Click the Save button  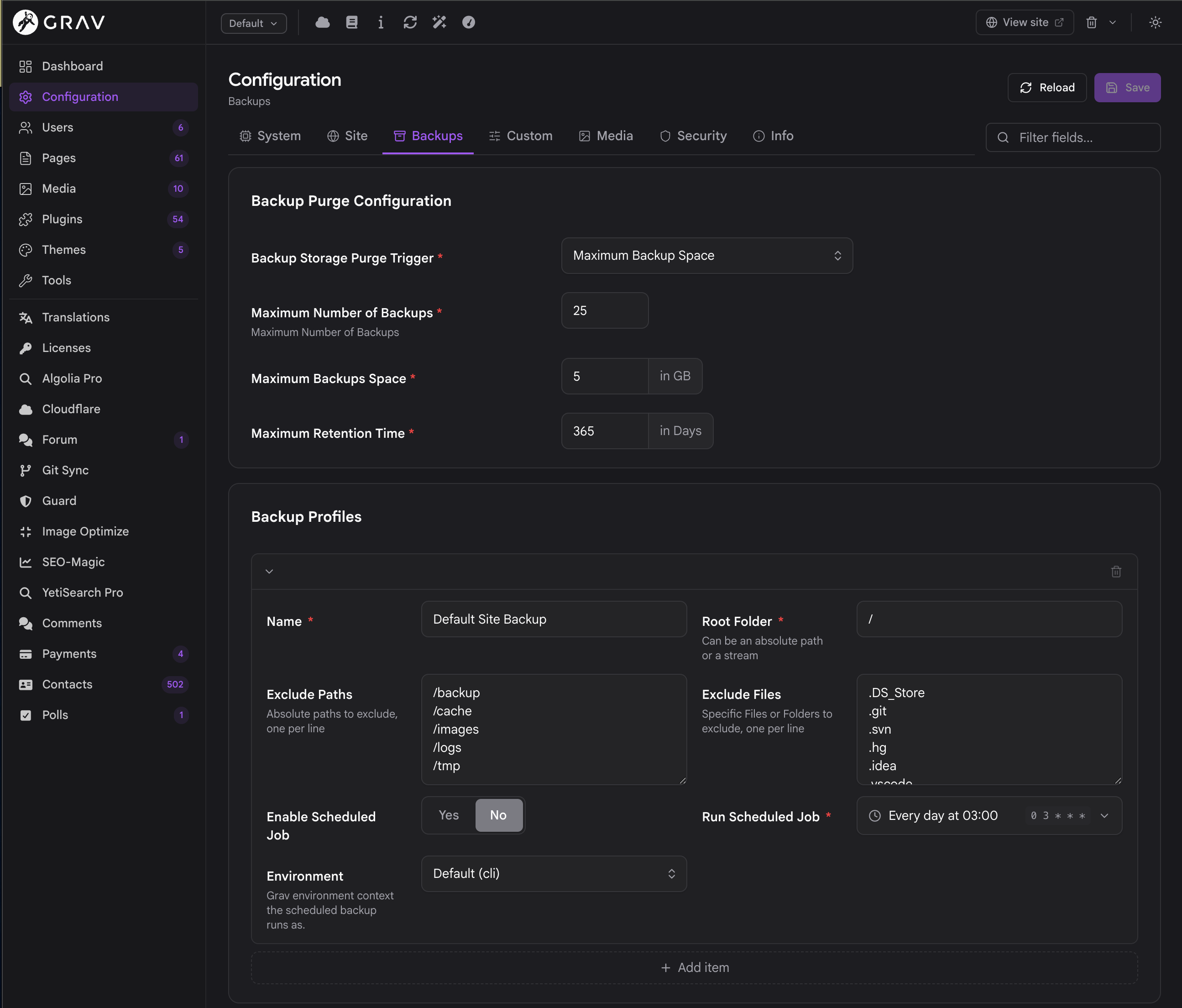(1127, 87)
